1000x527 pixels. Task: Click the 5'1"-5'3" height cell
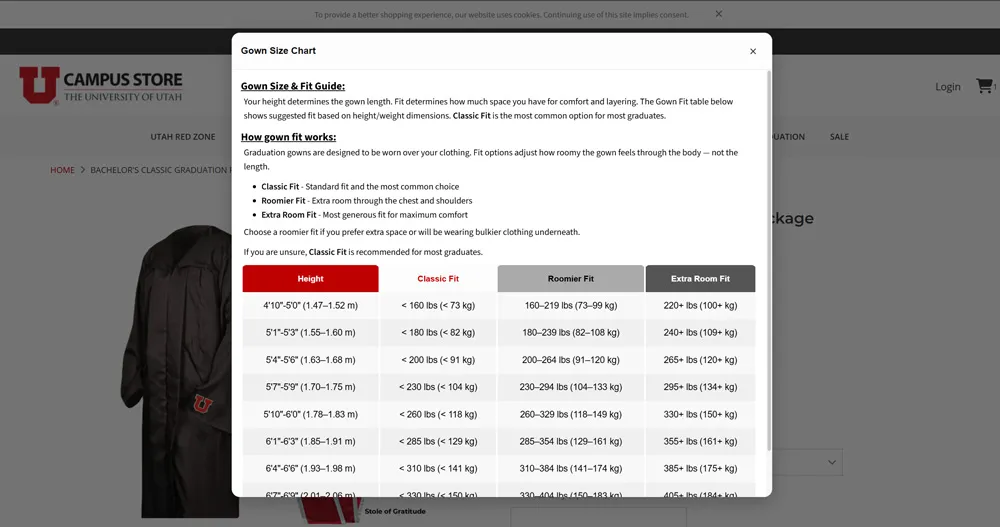tap(311, 332)
